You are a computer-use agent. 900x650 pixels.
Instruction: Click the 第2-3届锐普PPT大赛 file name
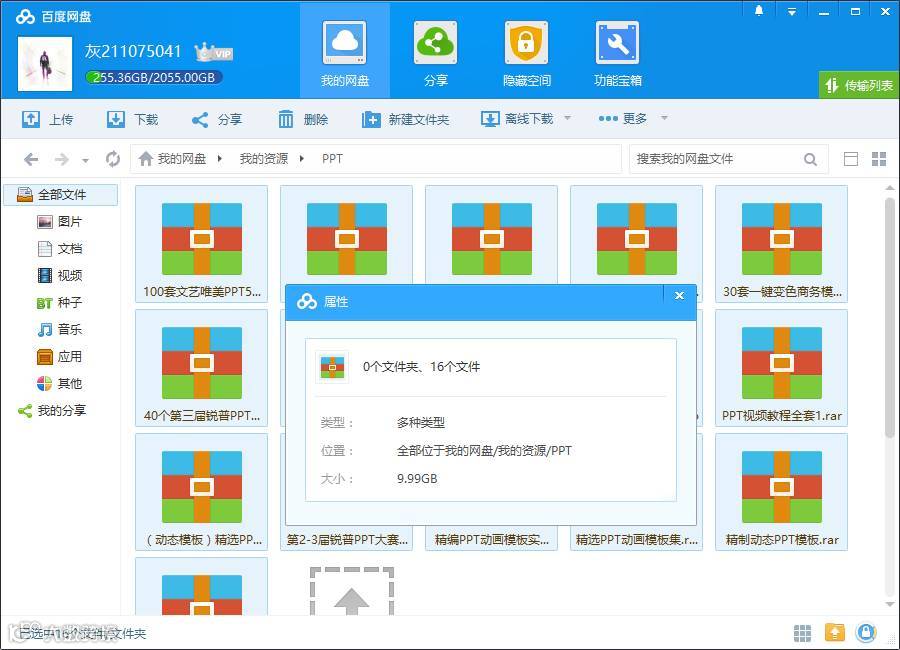point(347,540)
